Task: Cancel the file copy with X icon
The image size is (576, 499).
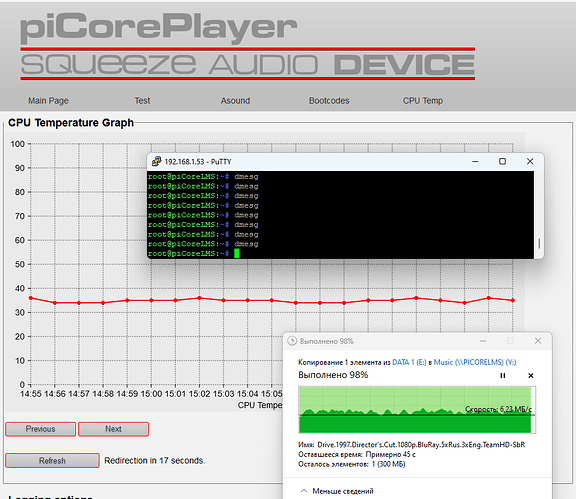Action: (530, 376)
